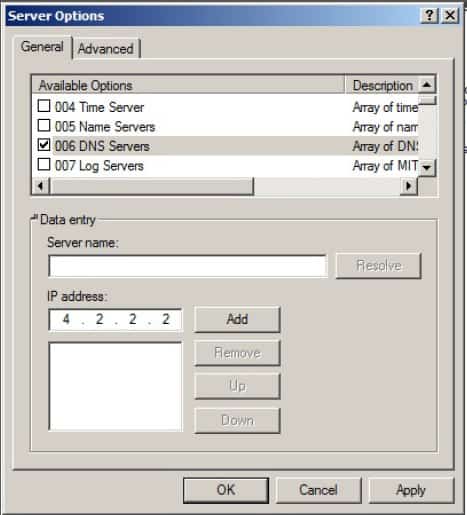Click the Server name text field
Image resolution: width=467 pixels, height=515 pixels.
point(188,266)
